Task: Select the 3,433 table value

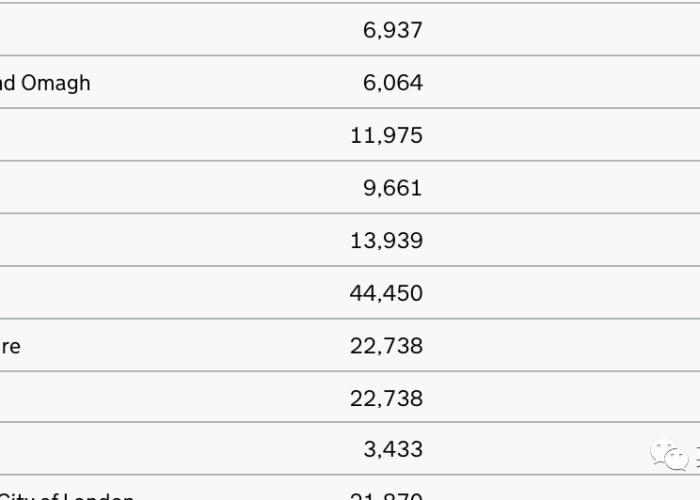Action: tap(393, 449)
